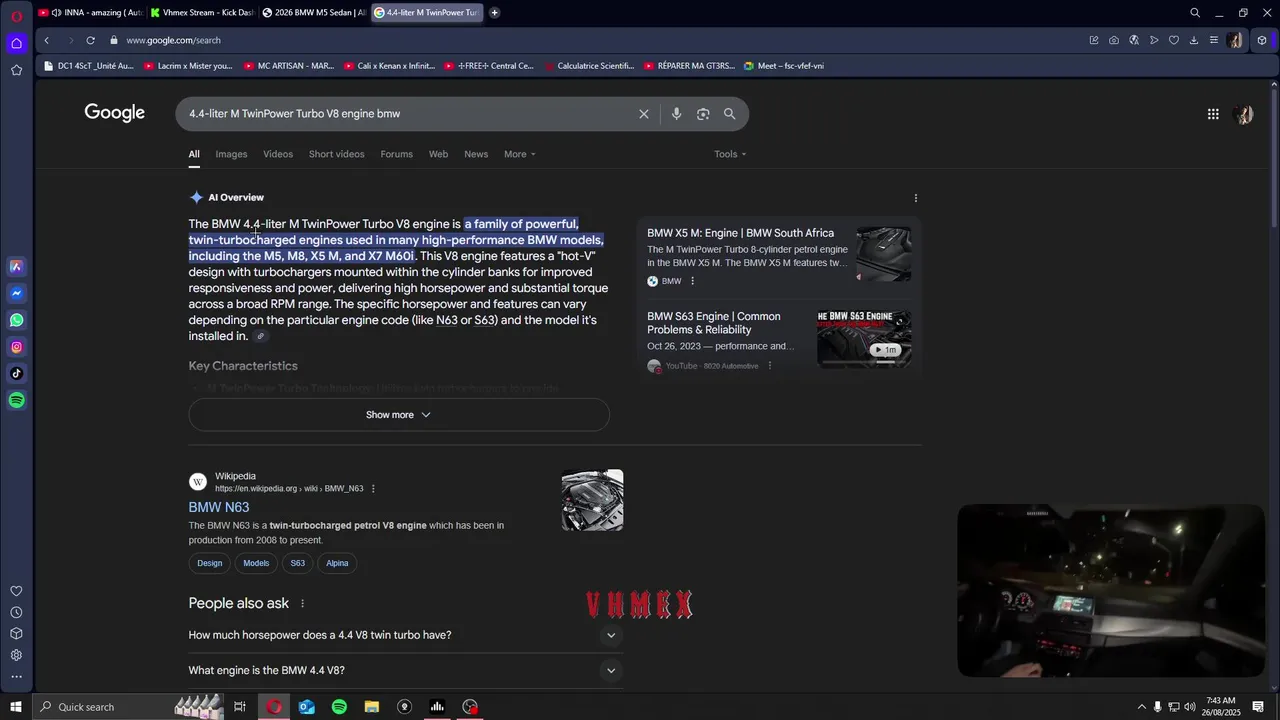The image size is (1280, 720).
Task: Switch to Short videos search tab
Action: pyautogui.click(x=336, y=154)
